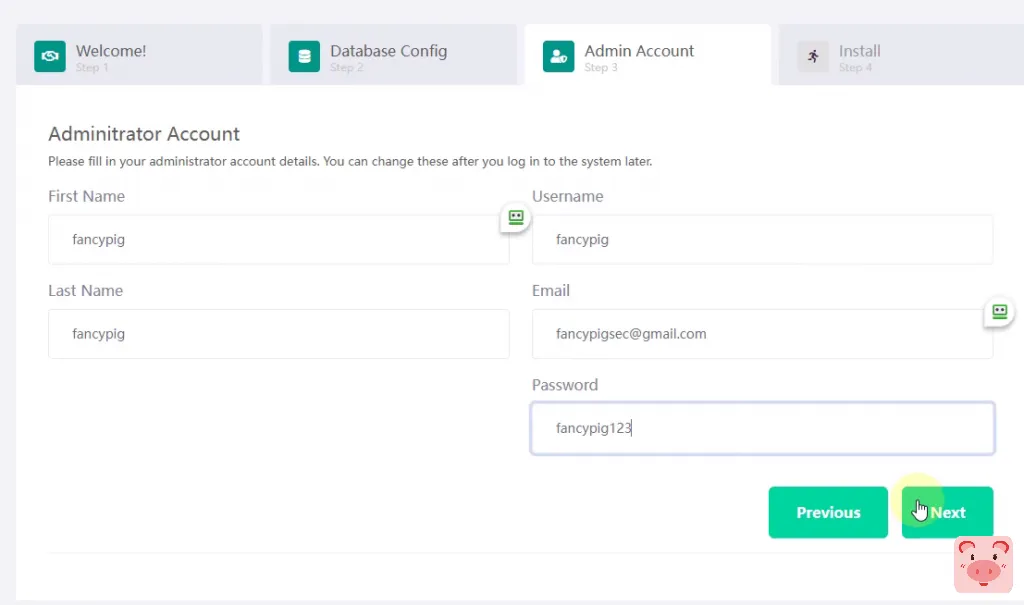The height and width of the screenshot is (605, 1024).
Task: Click the Password field label text
Action: (564, 385)
